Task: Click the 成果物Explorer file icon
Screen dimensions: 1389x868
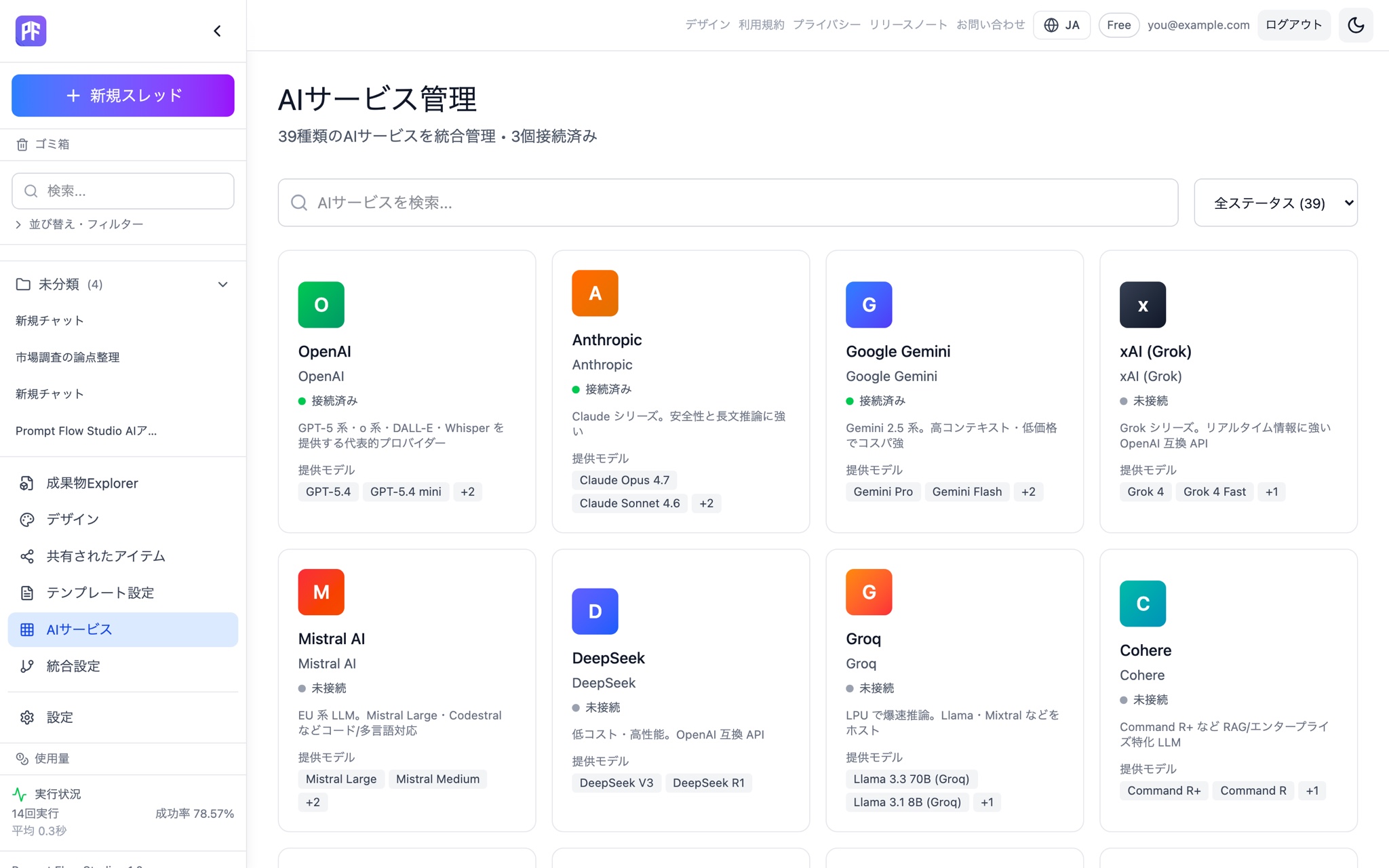Action: (x=27, y=484)
